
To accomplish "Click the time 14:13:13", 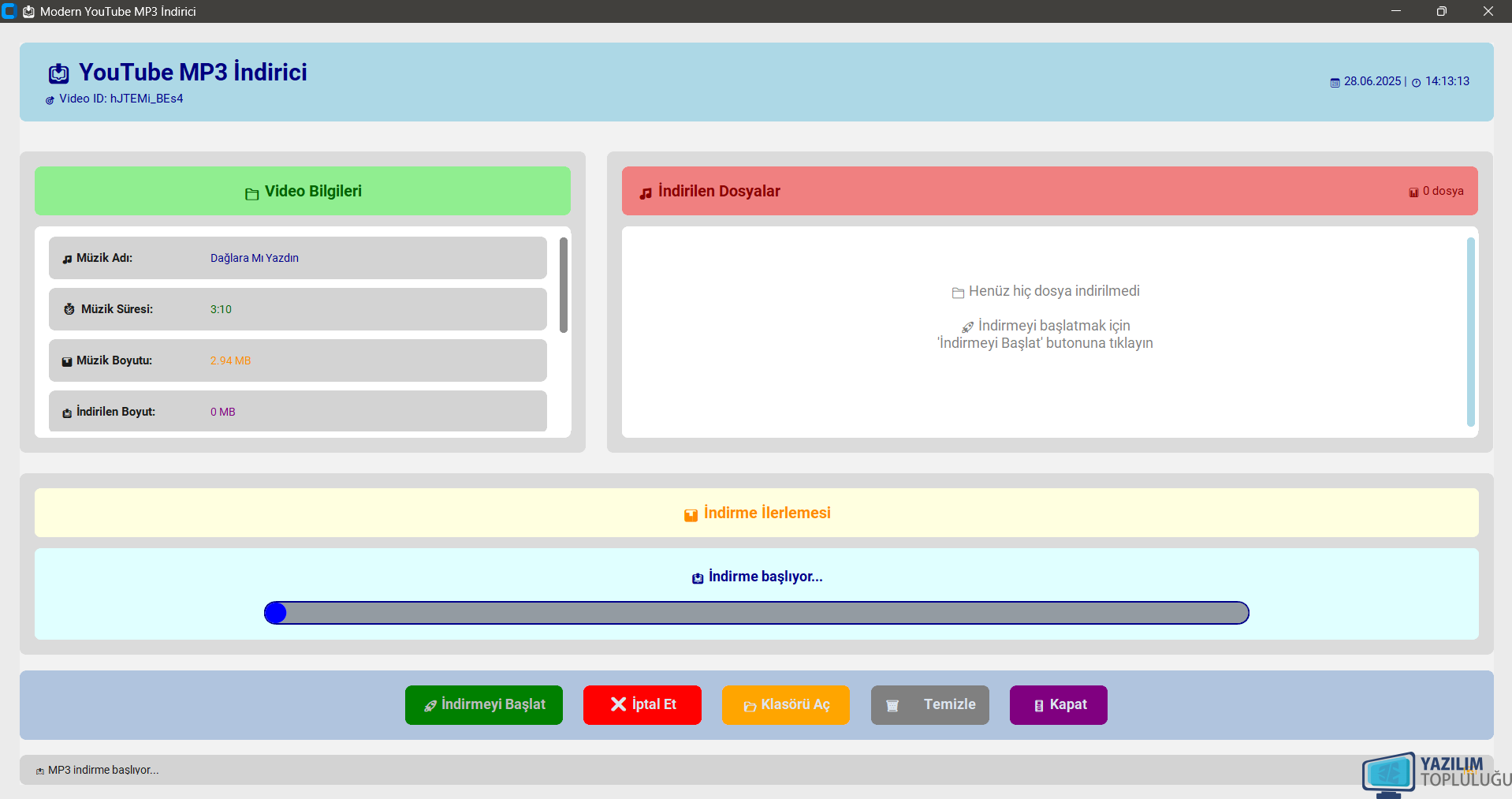I will click(1447, 81).
